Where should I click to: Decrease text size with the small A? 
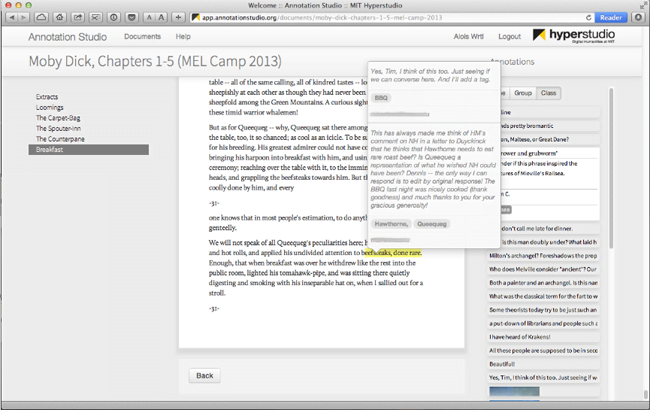[x=149, y=17]
